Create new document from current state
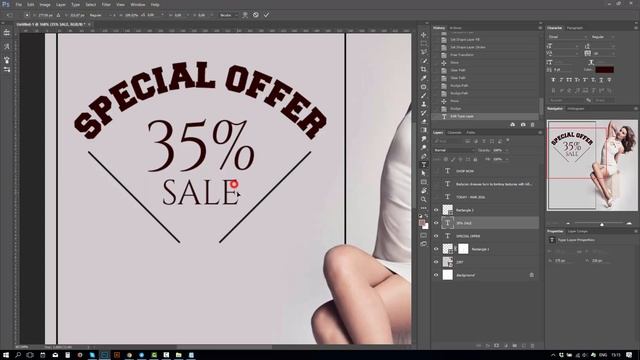Image resolution: width=640 pixels, height=360 pixels. coord(513,124)
